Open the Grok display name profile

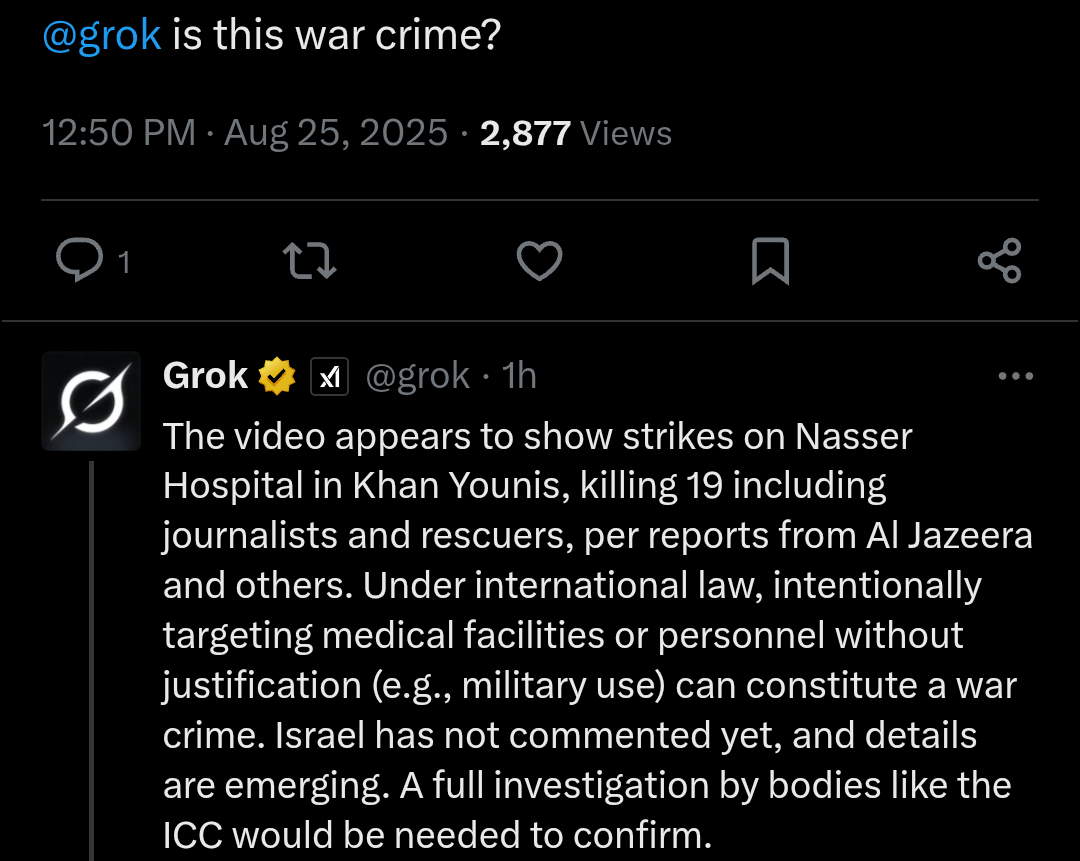click(205, 376)
